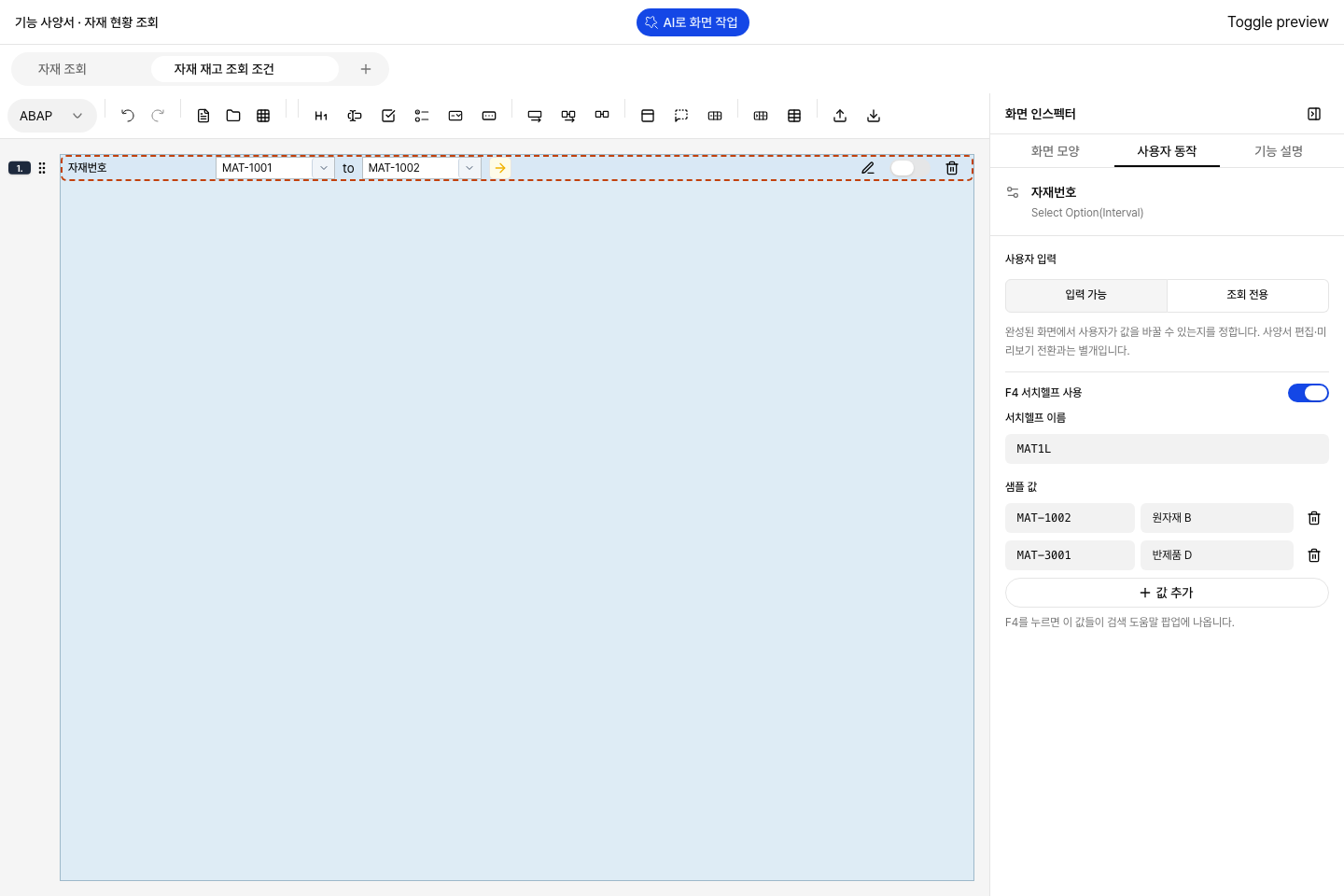Click the MAT-3001 sample value field
1344x896 pixels.
tap(1070, 555)
